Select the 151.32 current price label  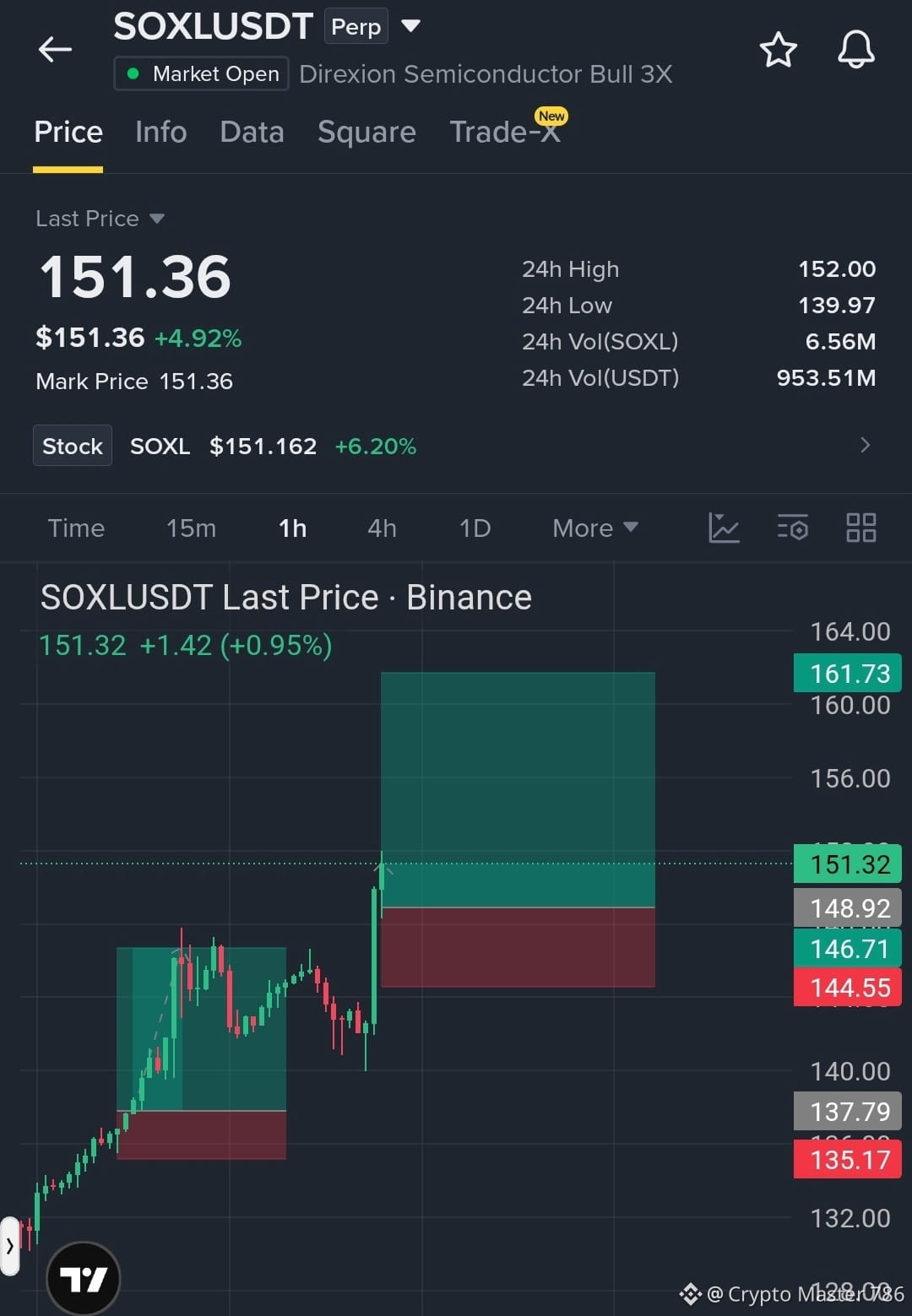(848, 864)
